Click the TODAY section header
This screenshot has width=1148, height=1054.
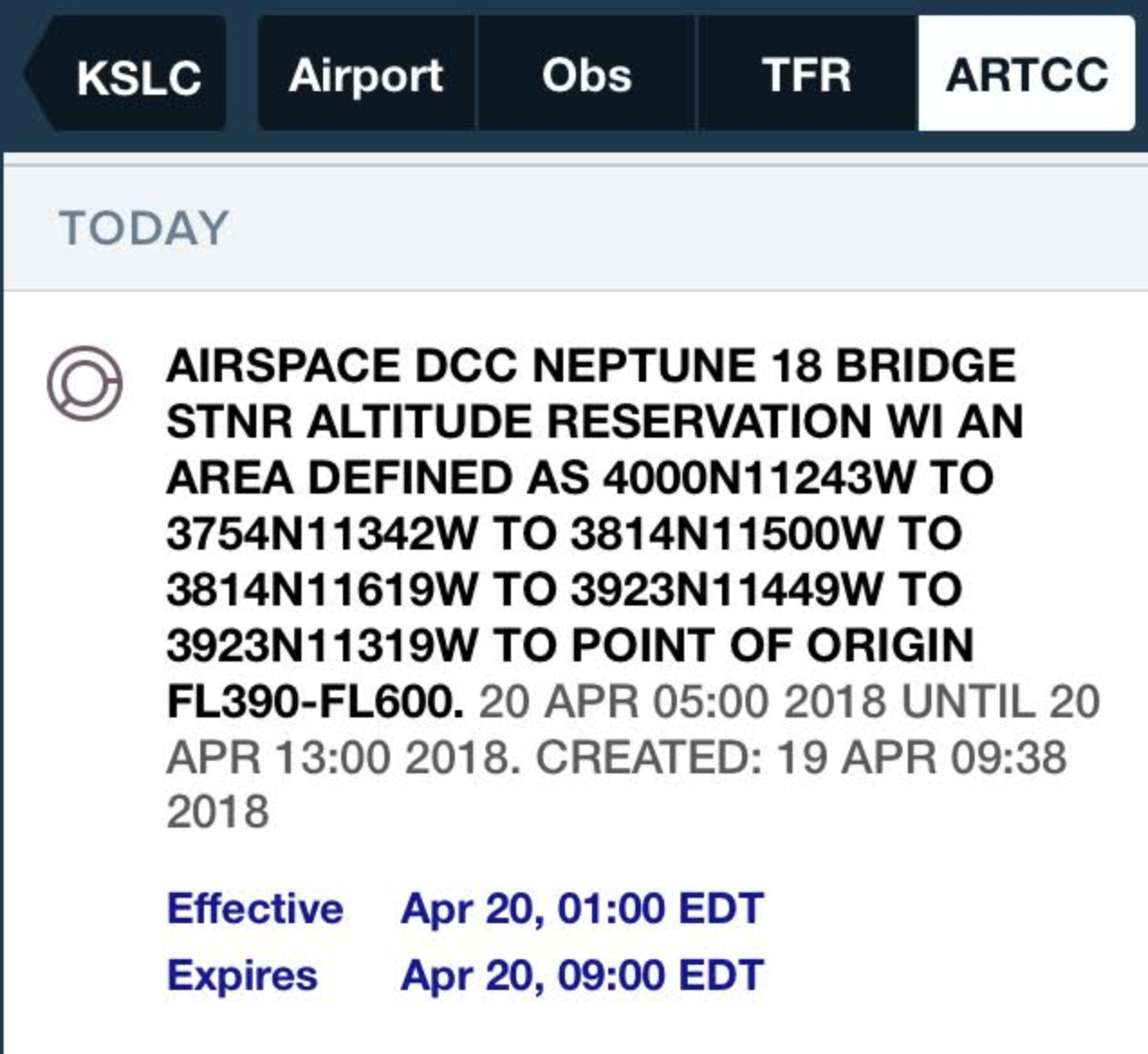[144, 228]
